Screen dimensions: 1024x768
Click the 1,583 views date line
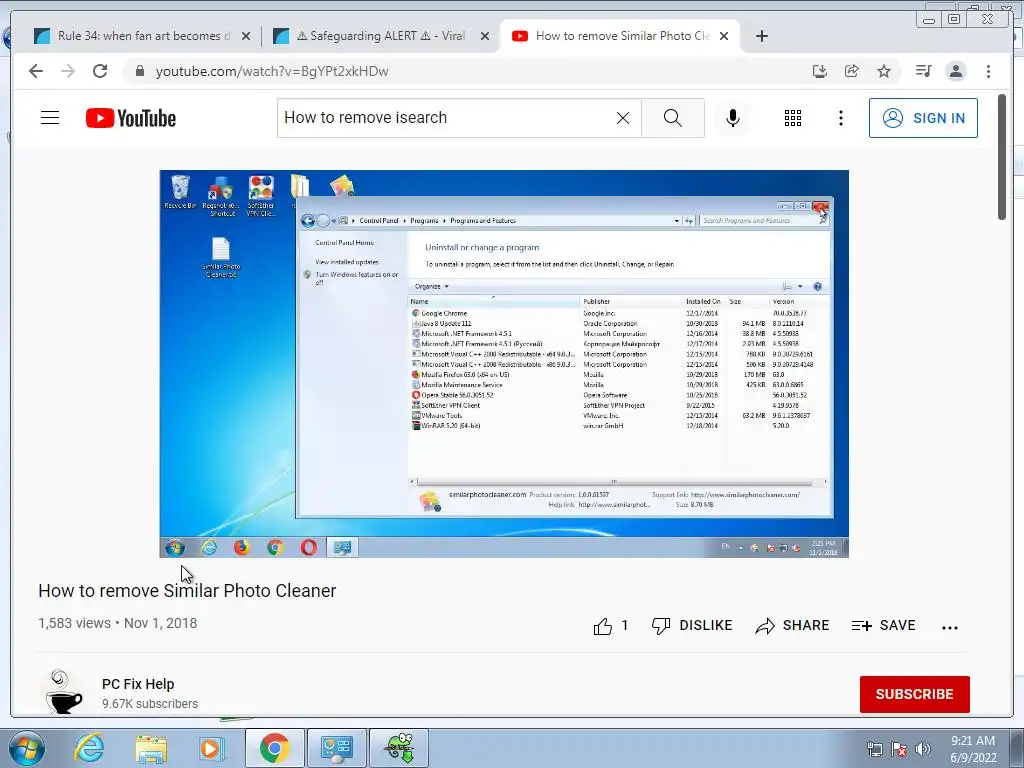(118, 623)
